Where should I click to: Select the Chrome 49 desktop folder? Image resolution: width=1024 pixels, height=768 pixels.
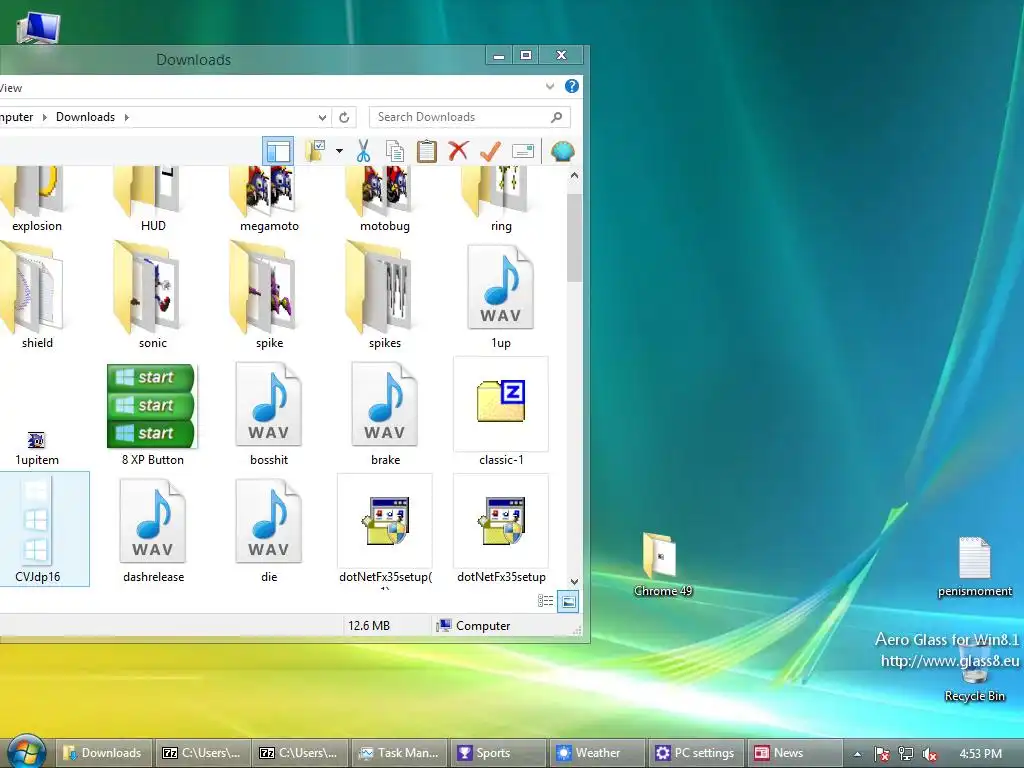click(x=662, y=565)
